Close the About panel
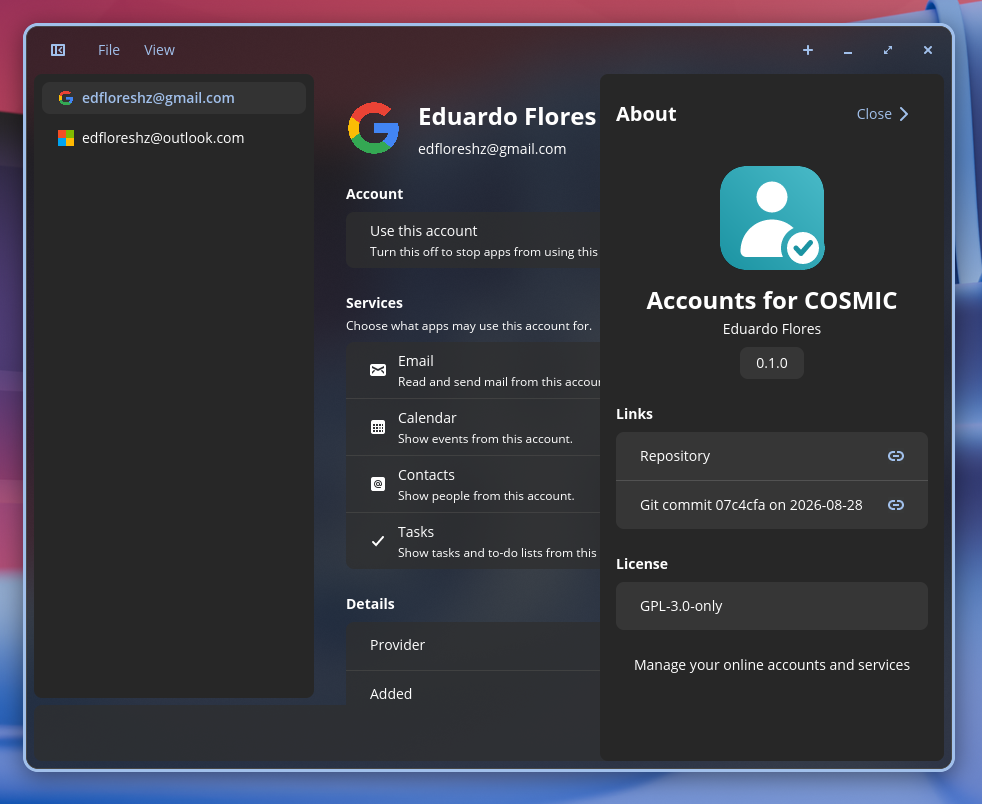This screenshot has width=982, height=804. [882, 114]
